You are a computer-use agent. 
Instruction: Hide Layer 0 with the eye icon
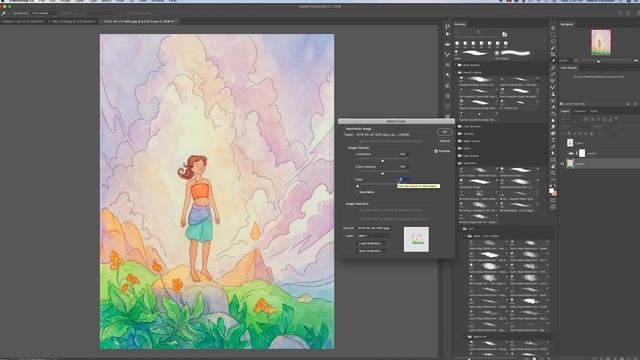pos(562,164)
